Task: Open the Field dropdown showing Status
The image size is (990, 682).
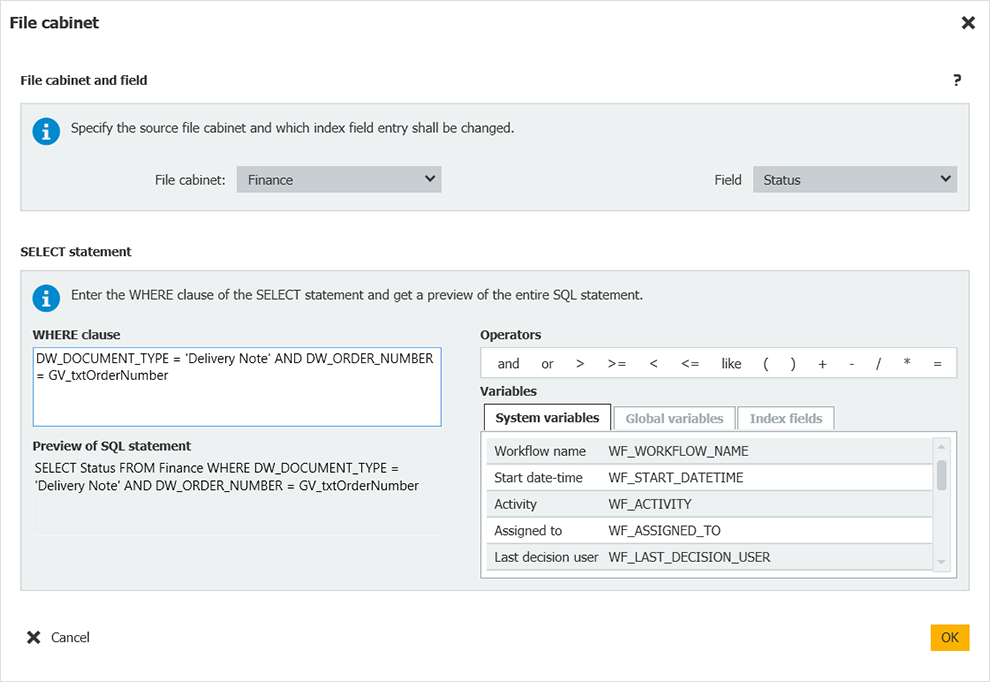Action: click(854, 179)
